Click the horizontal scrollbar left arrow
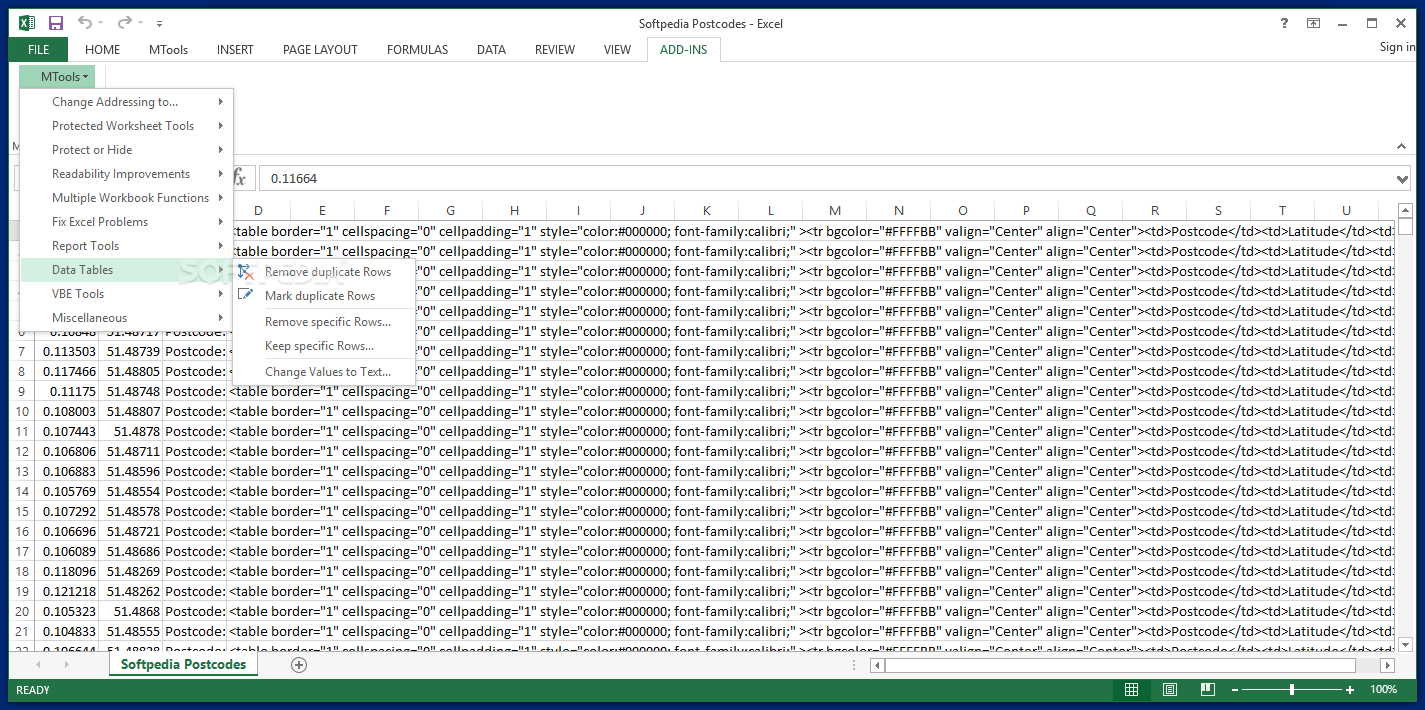The width and height of the screenshot is (1425, 710). [877, 665]
